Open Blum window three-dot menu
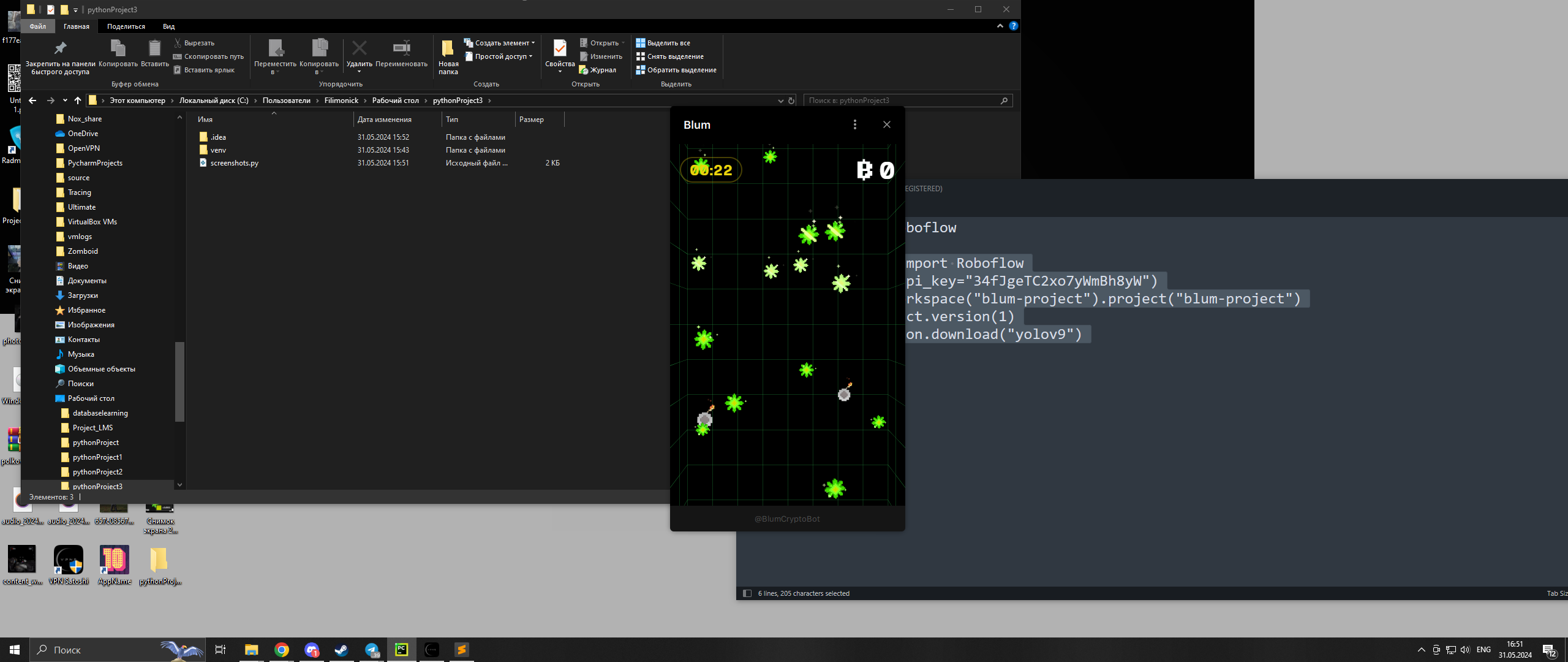This screenshot has height=662, width=1568. pos(855,124)
